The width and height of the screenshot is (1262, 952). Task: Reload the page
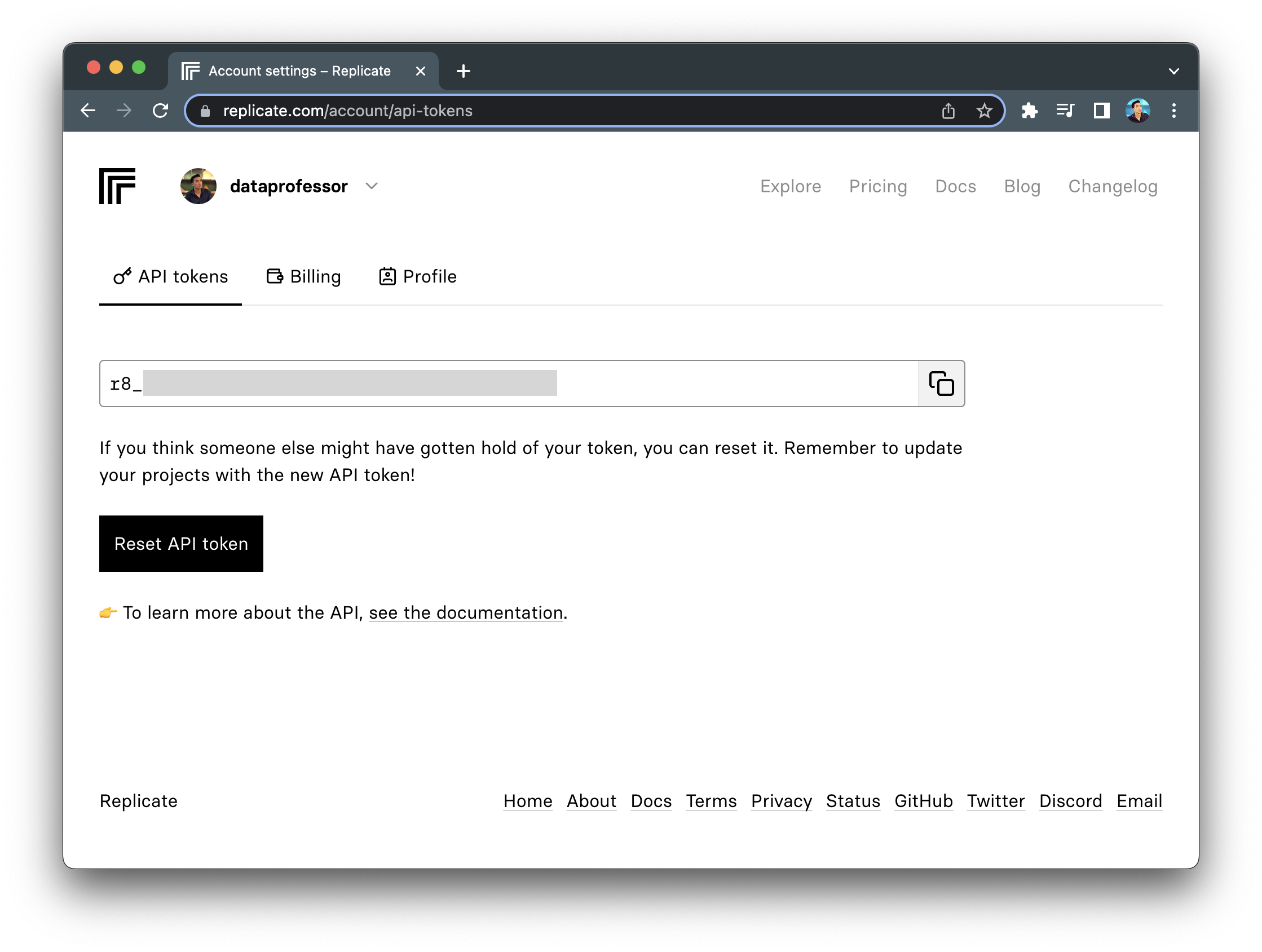161,111
